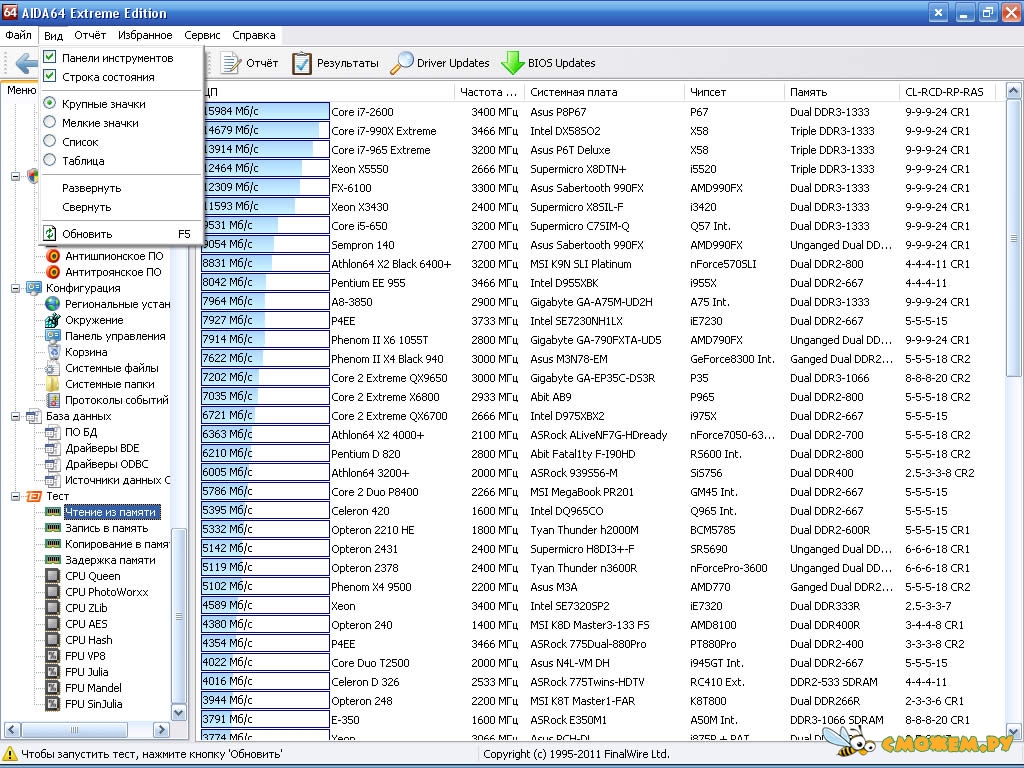Image resolution: width=1024 pixels, height=768 pixels.
Task: Click the Память column header
Action: pyautogui.click(x=841, y=92)
